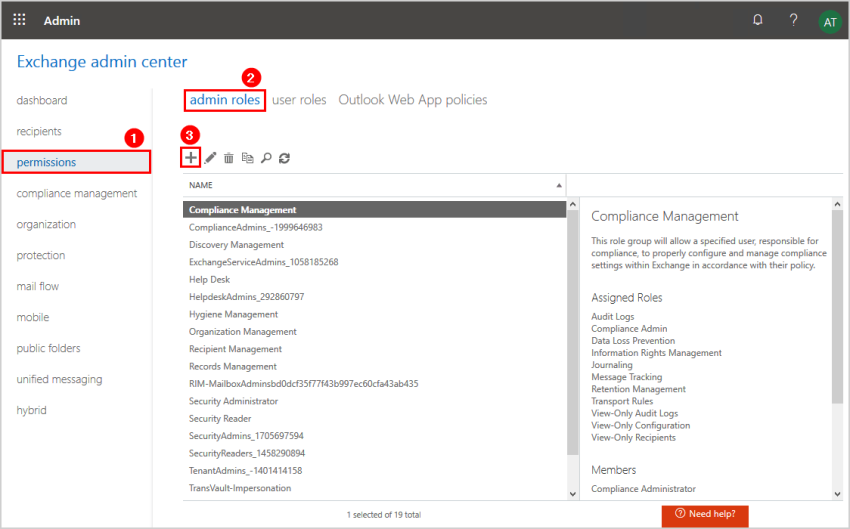The image size is (850, 529).
Task: Refresh the role group list
Action: [x=284, y=158]
